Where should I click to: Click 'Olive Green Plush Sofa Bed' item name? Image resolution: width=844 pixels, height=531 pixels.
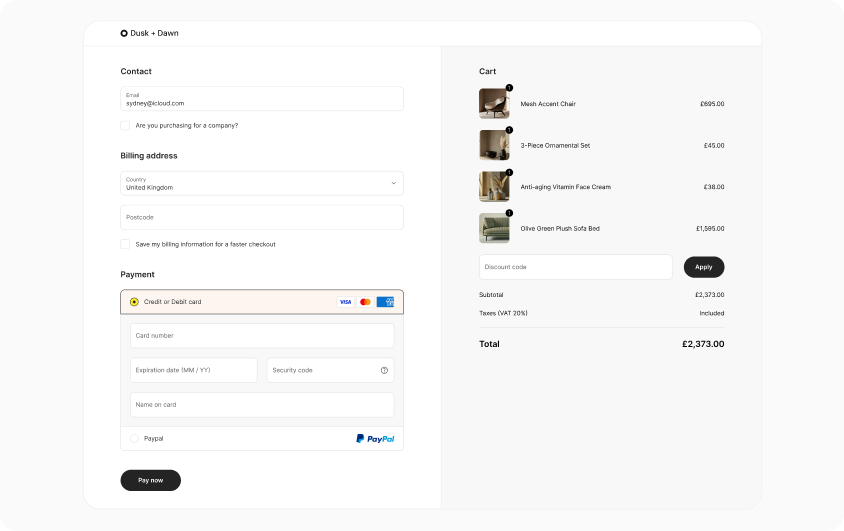point(560,229)
